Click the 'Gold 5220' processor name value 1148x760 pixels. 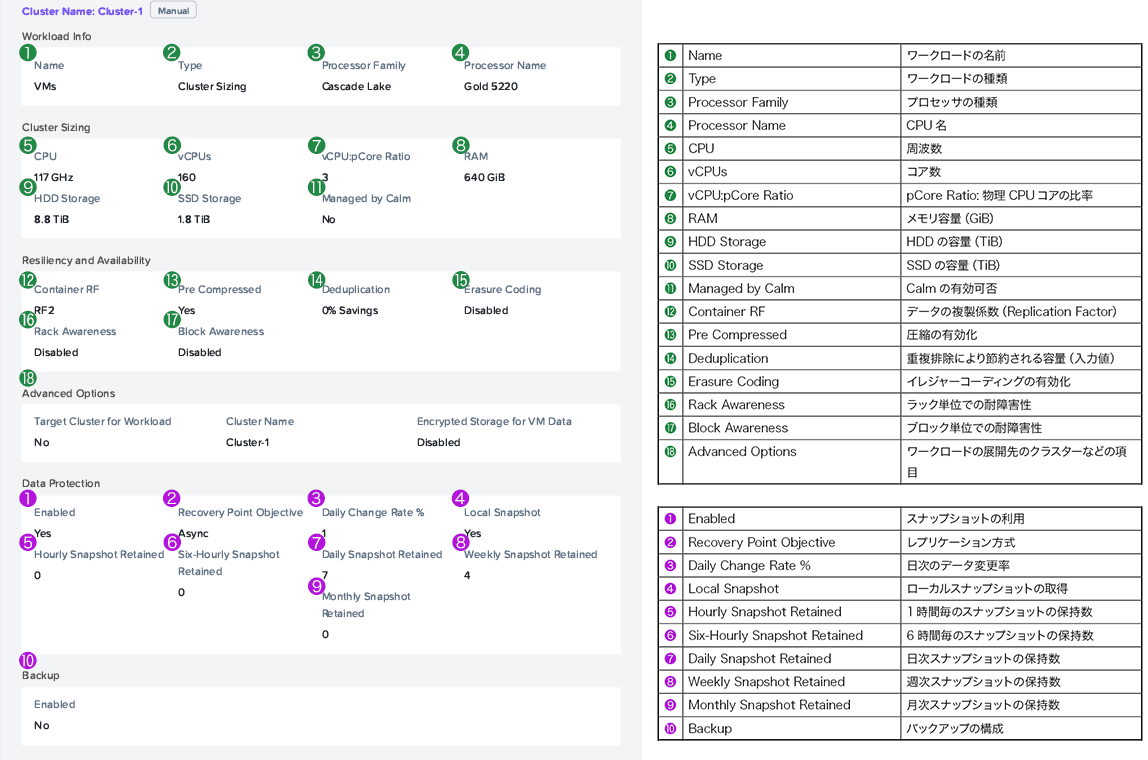(490, 87)
